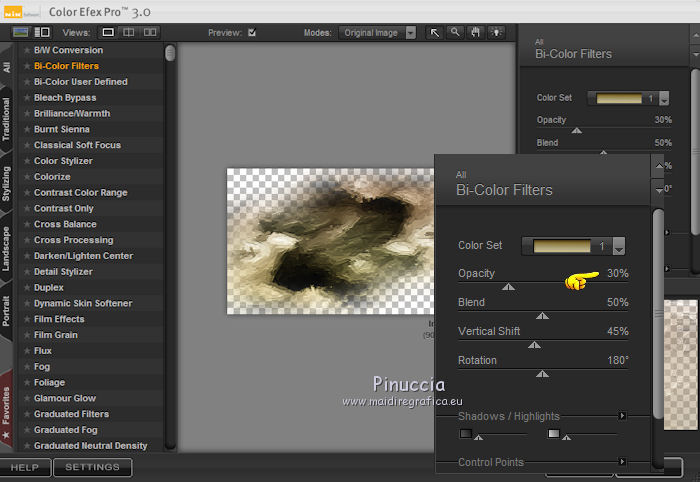Open the Modes dropdown showing Original Image

374,32
